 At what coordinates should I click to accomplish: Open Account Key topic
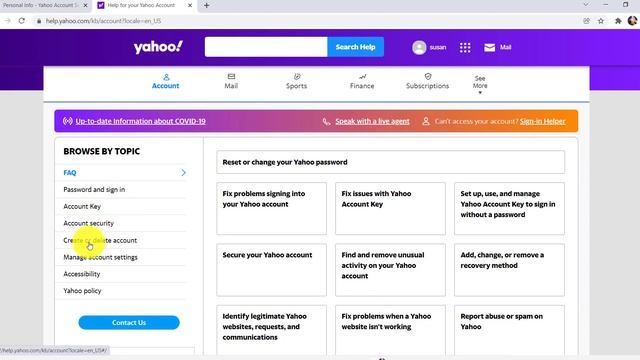[x=82, y=207]
